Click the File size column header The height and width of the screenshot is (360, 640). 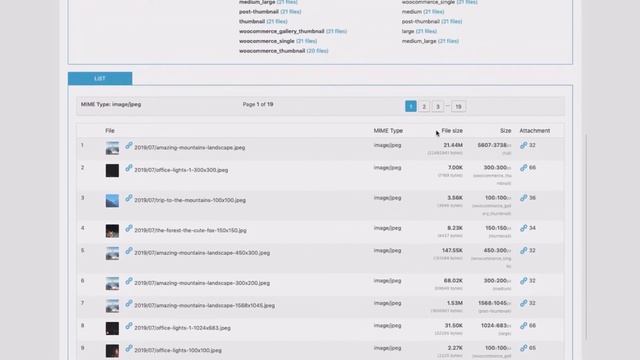tap(452, 131)
